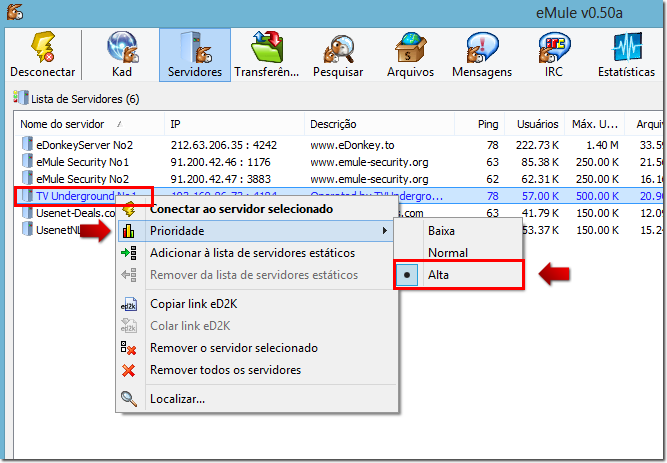The height and width of the screenshot is (463, 667).
Task: Click the server icon of UsenetNL row
Action: pyautogui.click(x=27, y=229)
